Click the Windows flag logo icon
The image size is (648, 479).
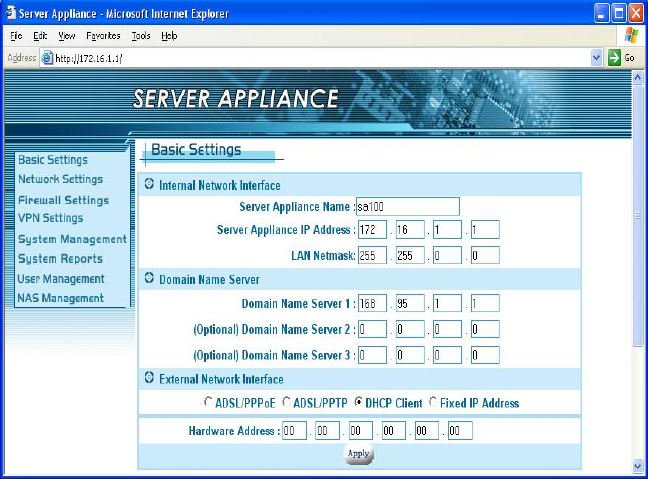click(632, 35)
